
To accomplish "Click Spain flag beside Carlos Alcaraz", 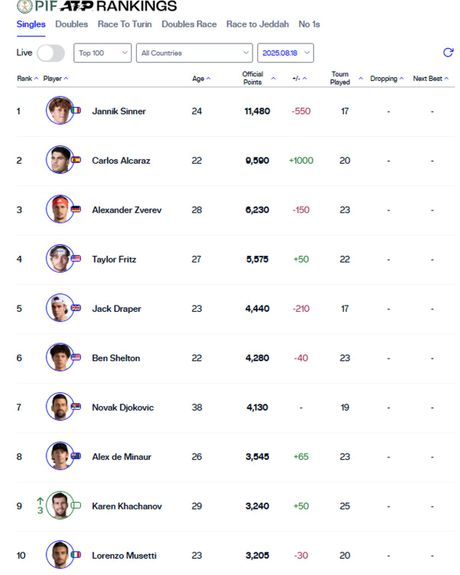I will [76, 160].
